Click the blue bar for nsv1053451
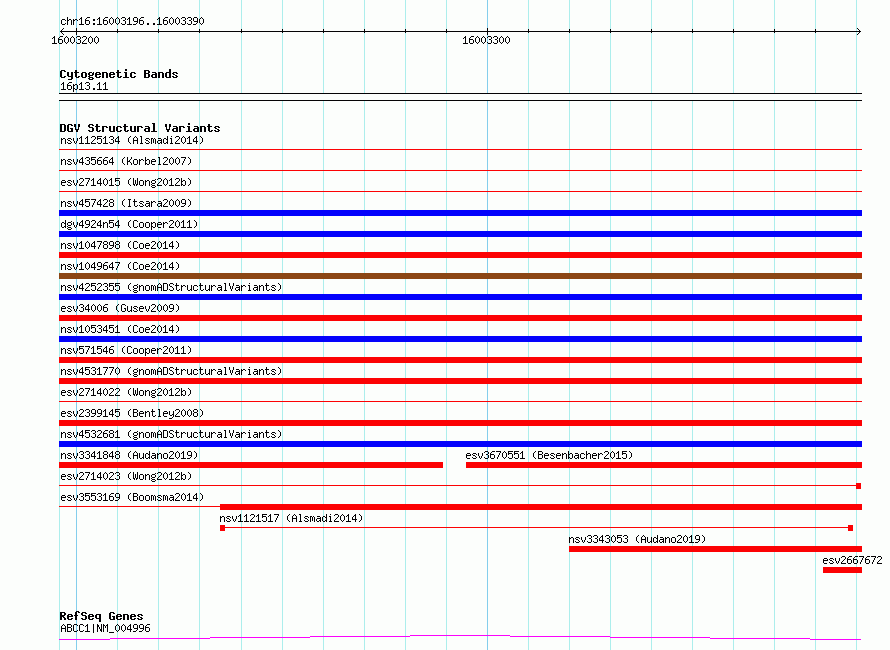 pyautogui.click(x=460, y=339)
